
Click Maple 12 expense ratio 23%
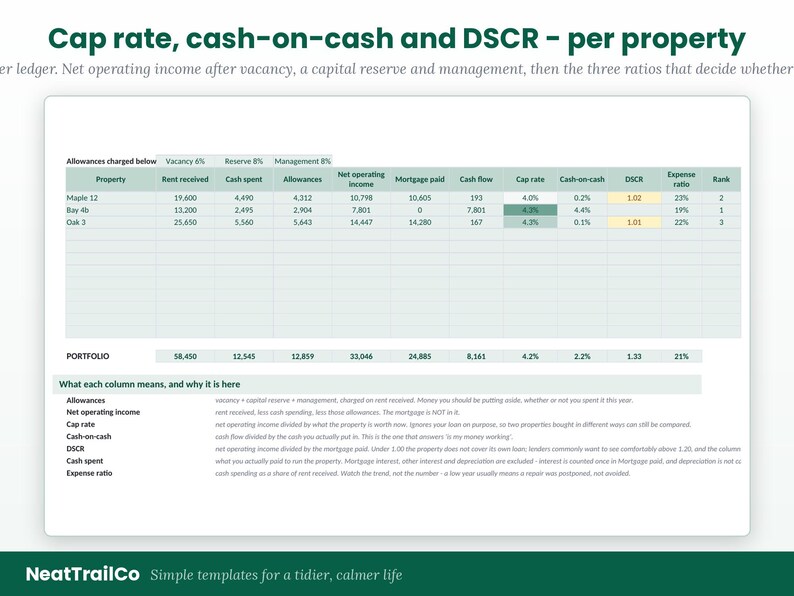click(681, 198)
